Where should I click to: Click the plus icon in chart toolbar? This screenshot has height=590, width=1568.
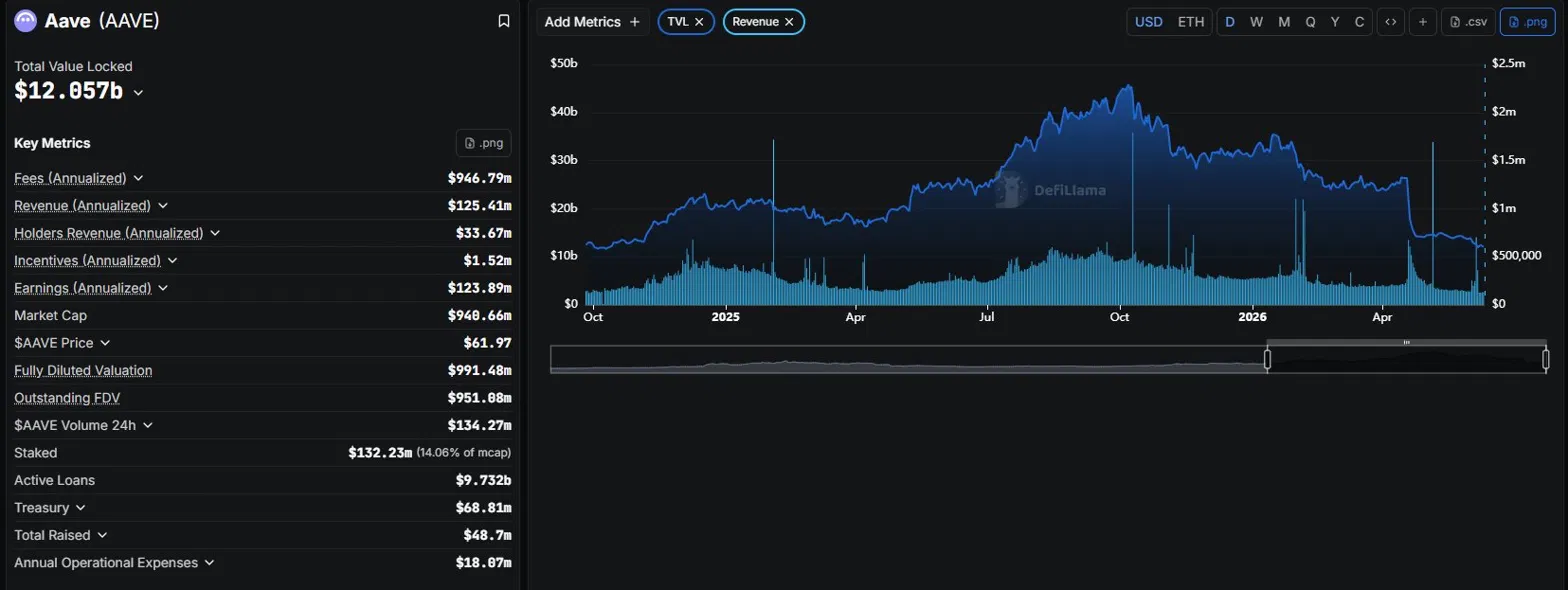click(1422, 21)
